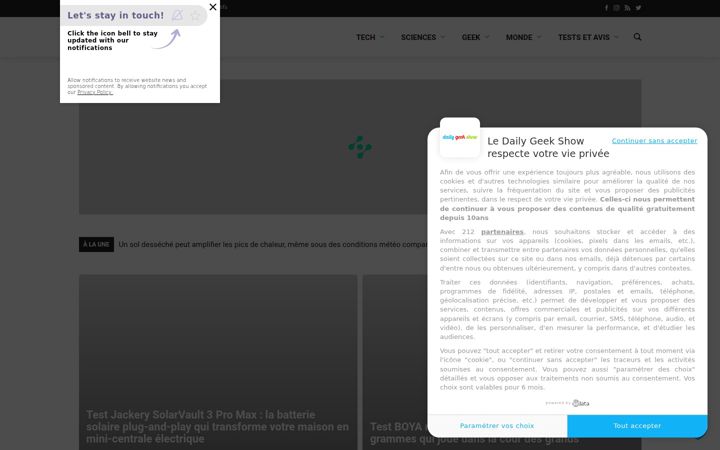Open the TECH menu

pos(366,37)
